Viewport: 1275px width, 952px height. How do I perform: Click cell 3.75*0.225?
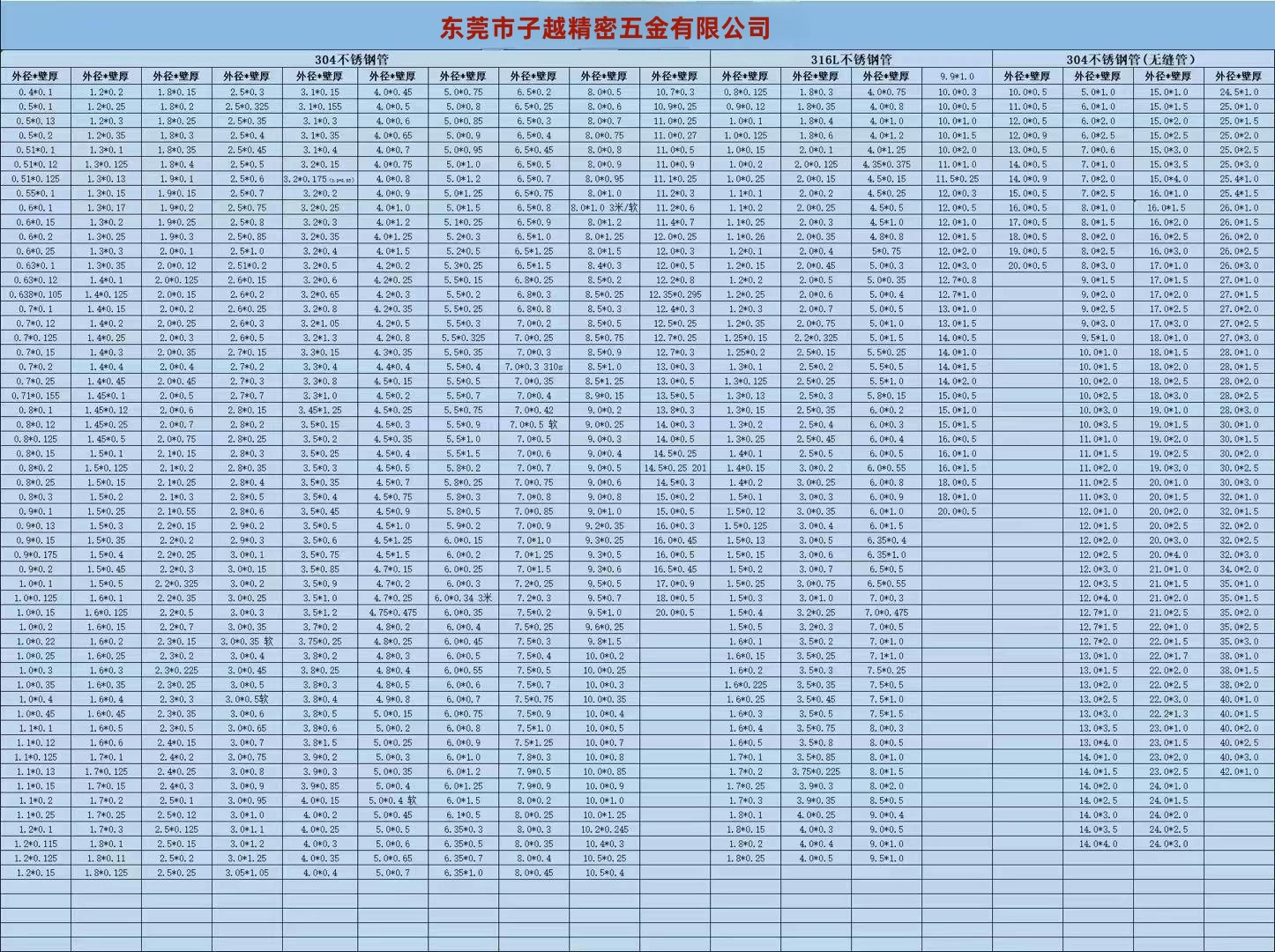click(x=816, y=771)
